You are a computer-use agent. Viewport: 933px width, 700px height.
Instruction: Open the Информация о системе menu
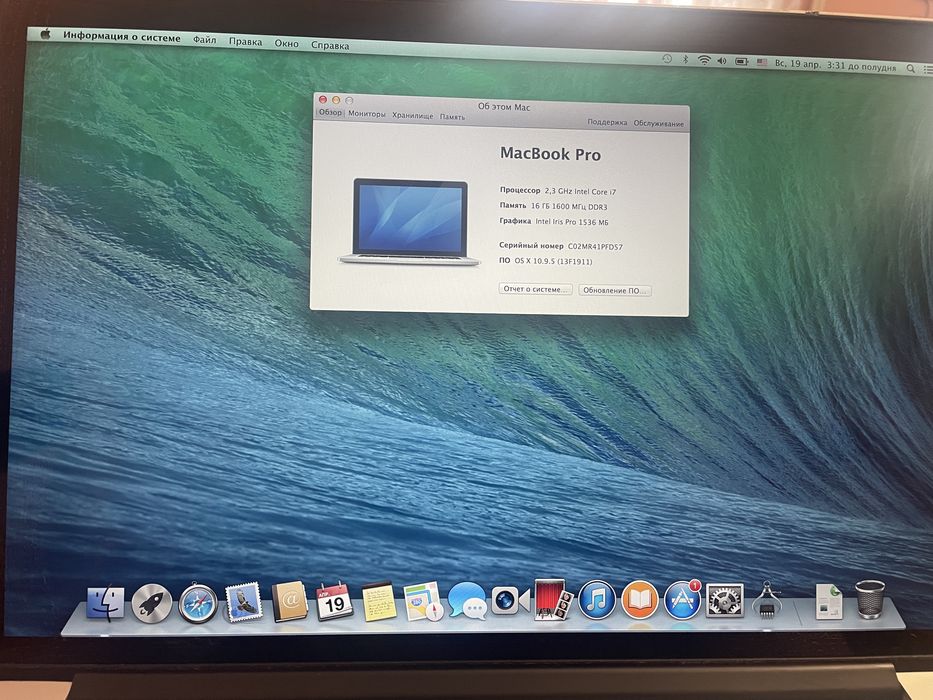tap(121, 37)
